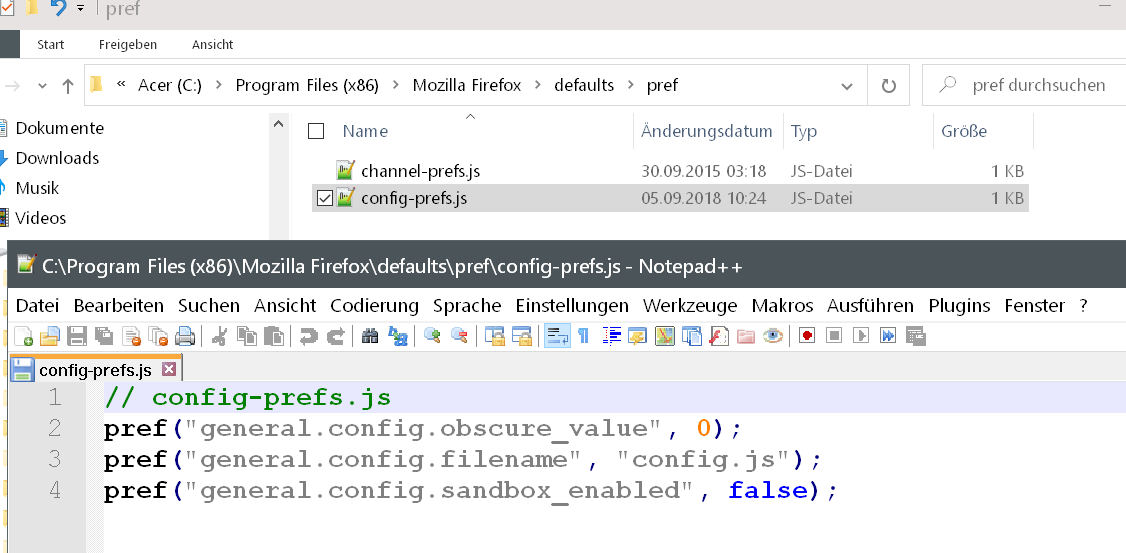Open the Sprache menu
The image size is (1126, 553).
coord(467,306)
